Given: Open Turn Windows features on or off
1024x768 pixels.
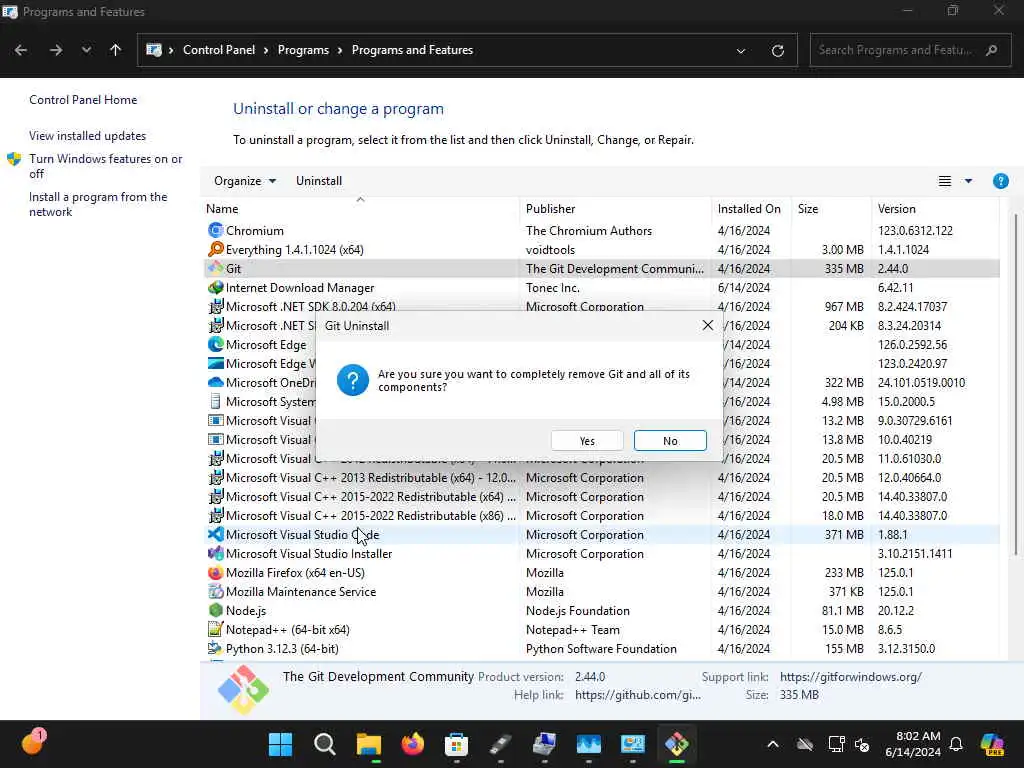Looking at the screenshot, I should tap(105, 166).
